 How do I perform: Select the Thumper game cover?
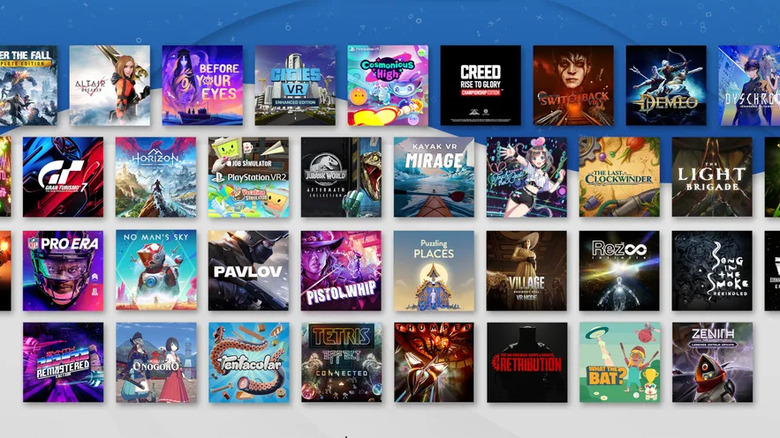coord(434,362)
